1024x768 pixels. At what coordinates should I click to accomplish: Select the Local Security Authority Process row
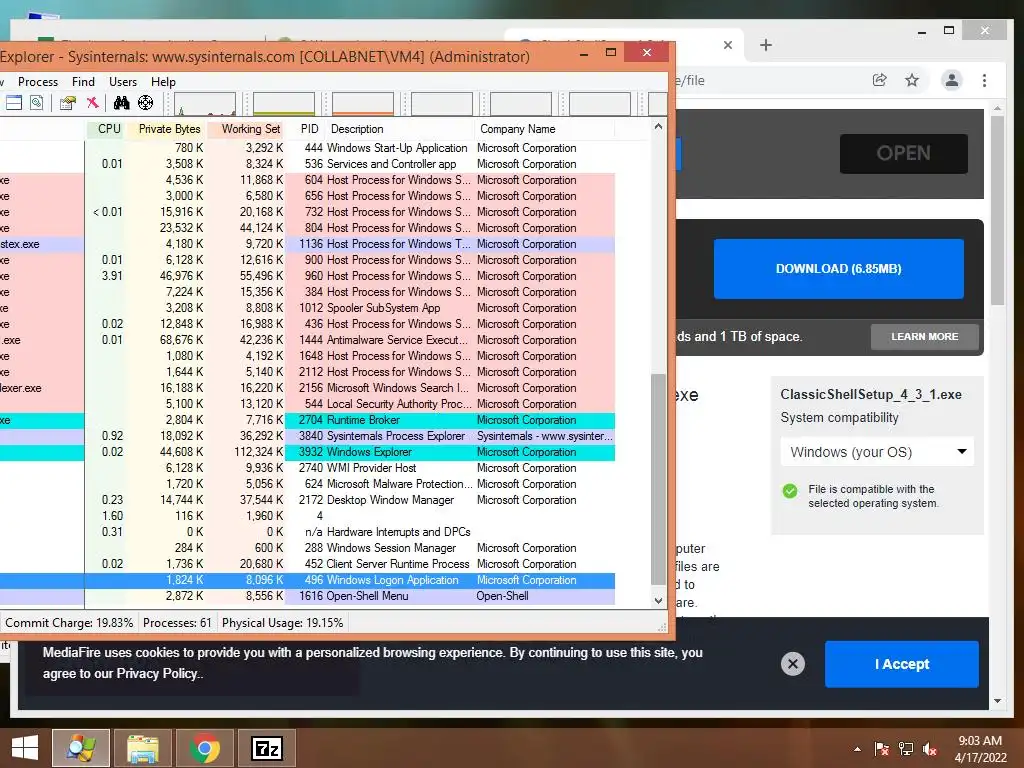pos(307,404)
